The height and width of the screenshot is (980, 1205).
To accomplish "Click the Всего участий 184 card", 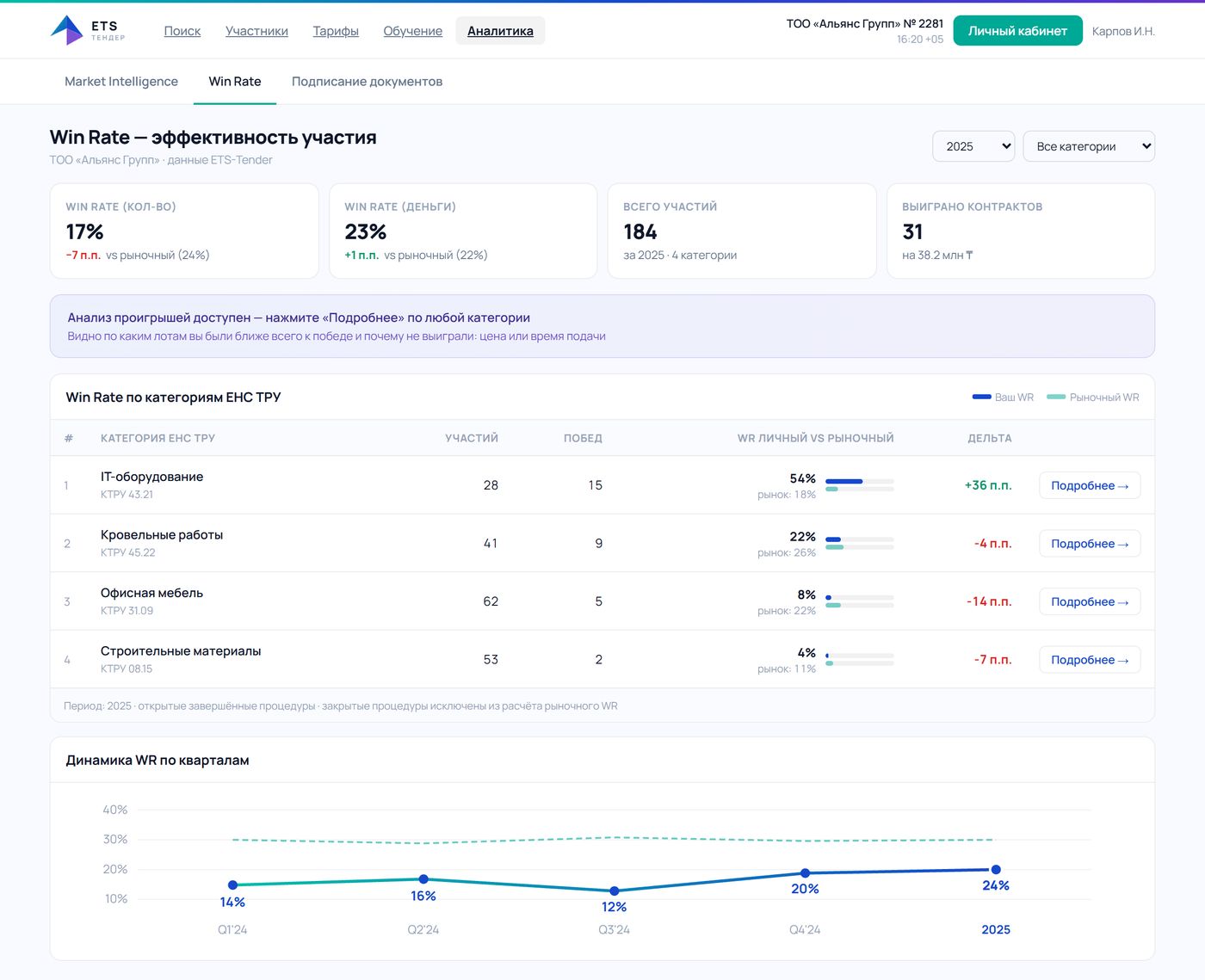I will click(x=742, y=231).
